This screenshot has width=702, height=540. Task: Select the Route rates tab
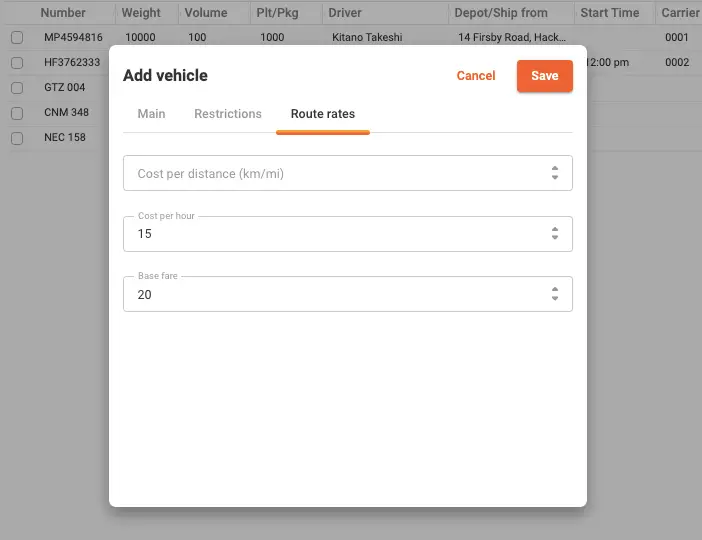coord(322,114)
